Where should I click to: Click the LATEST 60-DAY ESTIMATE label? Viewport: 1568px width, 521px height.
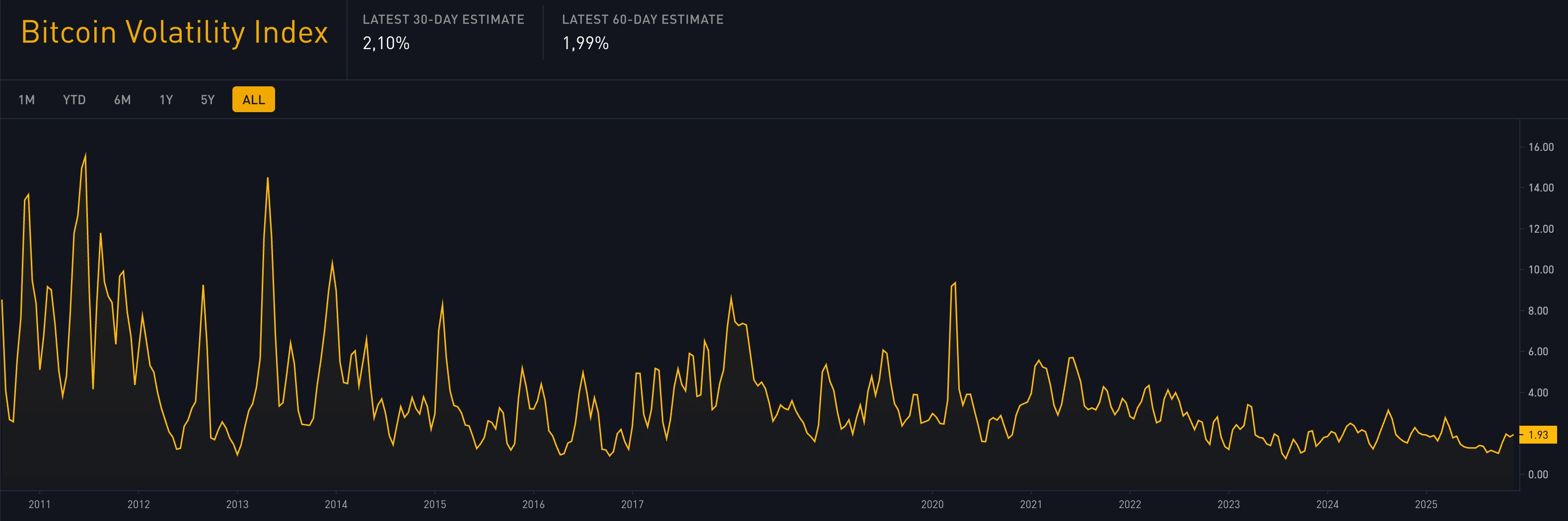pos(643,19)
